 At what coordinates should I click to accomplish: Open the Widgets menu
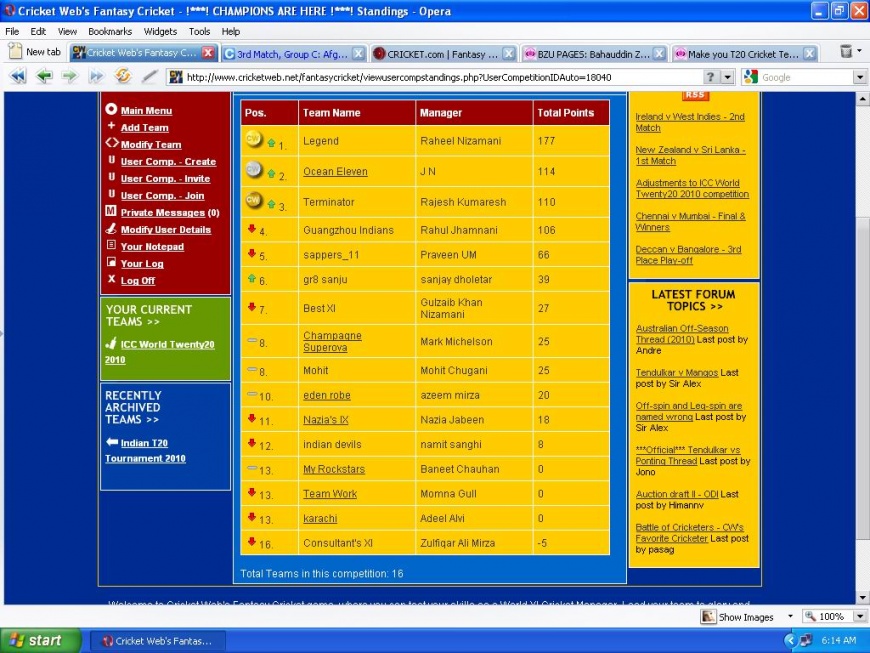pos(160,31)
